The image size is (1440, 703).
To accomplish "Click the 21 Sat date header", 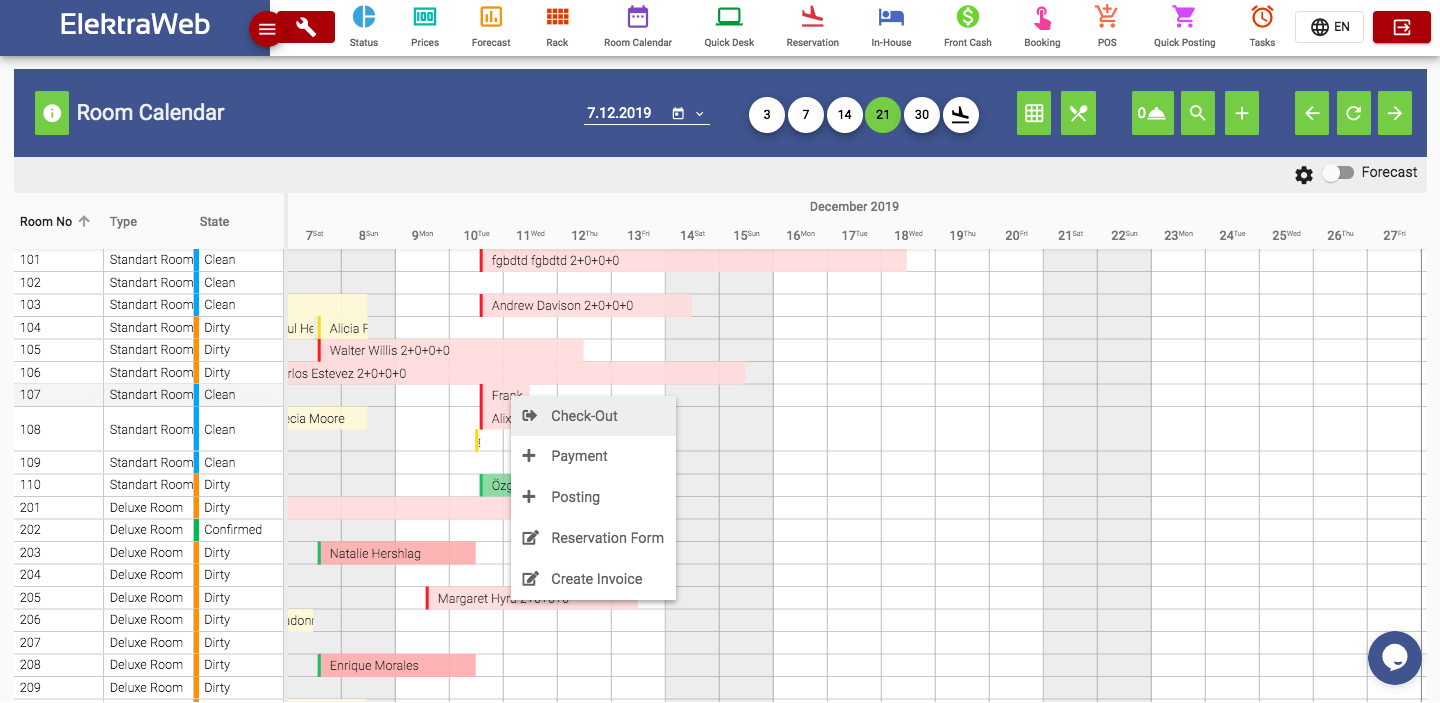I will coord(1070,235).
